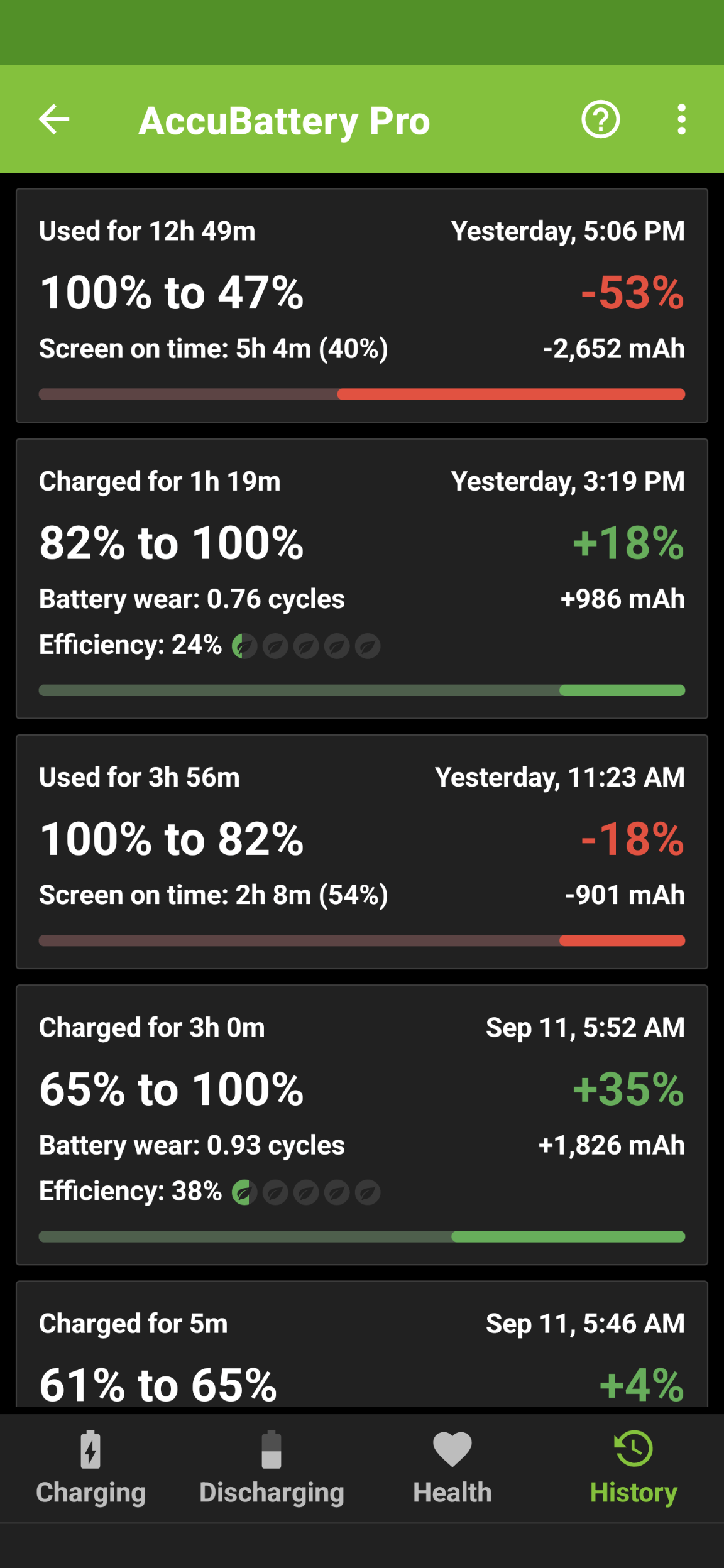This screenshot has height=1568, width=724.
Task: Click the efficiency leaf icons at 38%
Action: point(306,1192)
